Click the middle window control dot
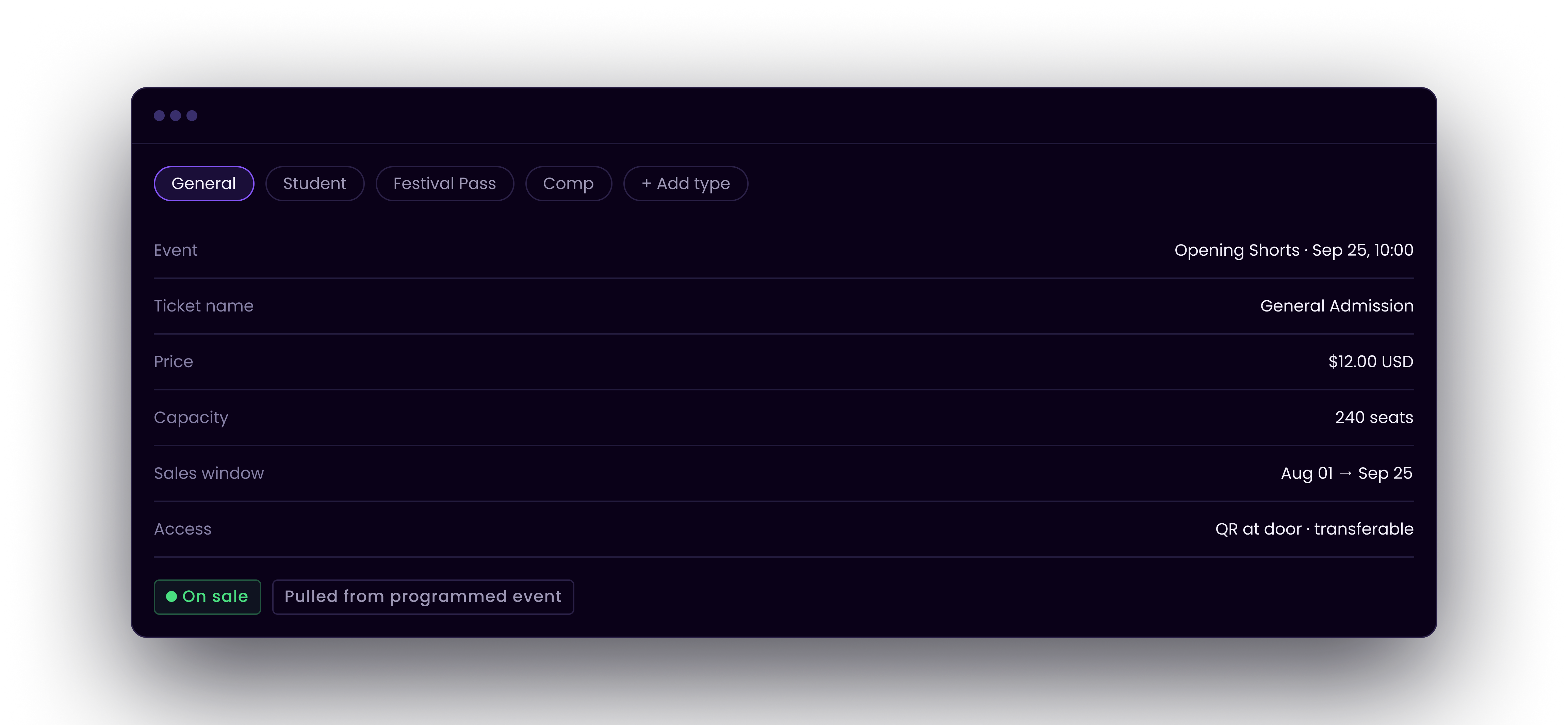Image resolution: width=1568 pixels, height=725 pixels. pyautogui.click(x=175, y=116)
